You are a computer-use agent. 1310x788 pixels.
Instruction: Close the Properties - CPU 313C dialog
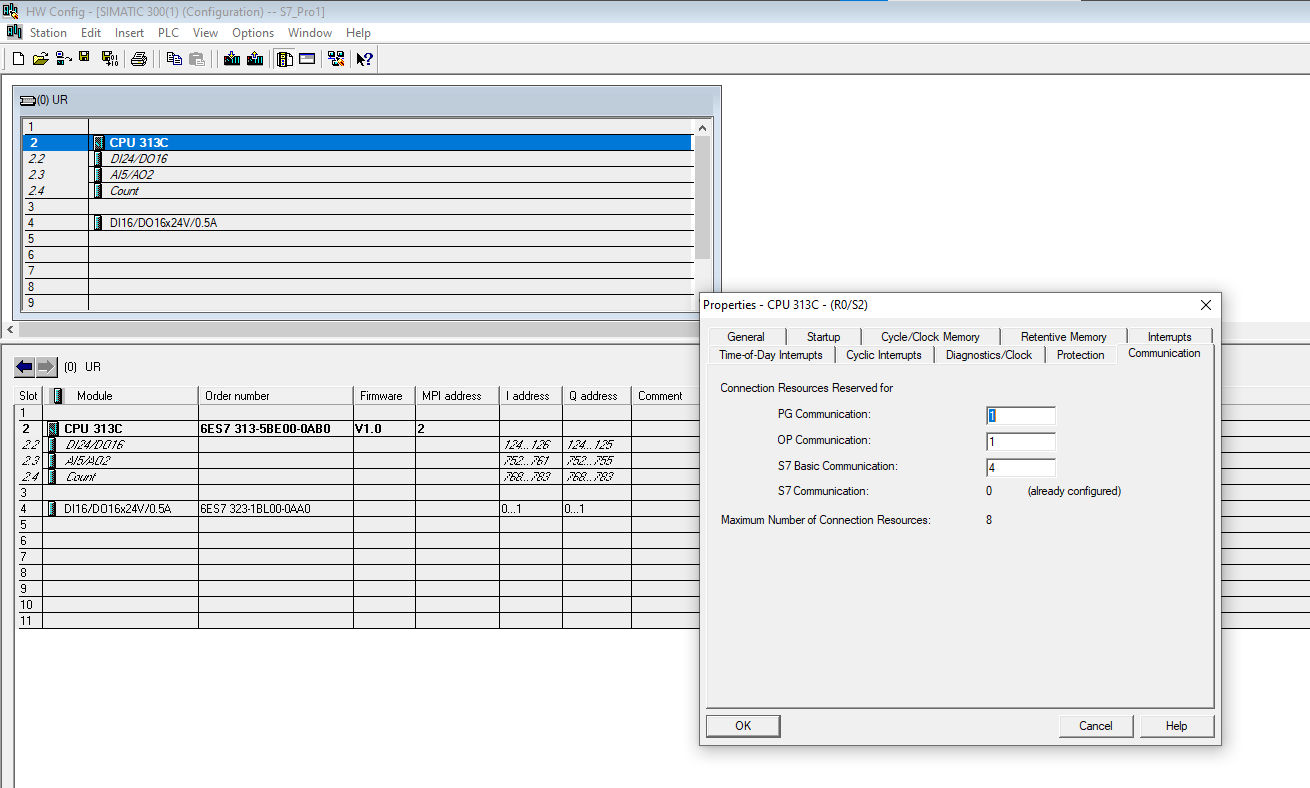coord(1206,305)
